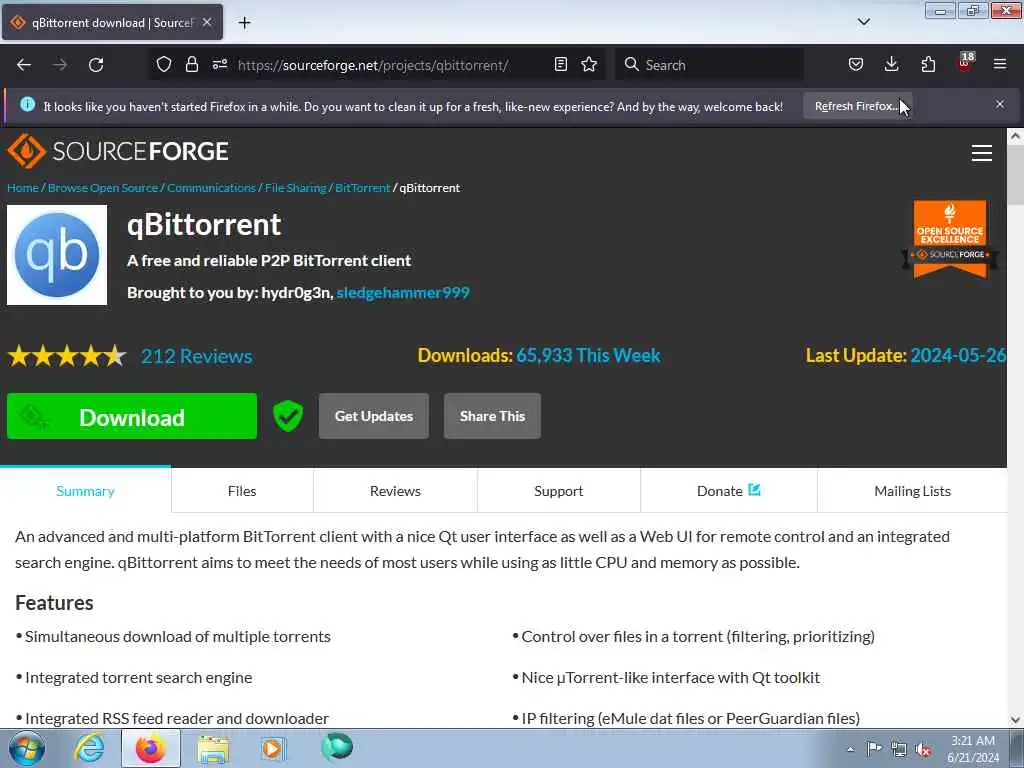
Task: Open the Action Center flag tray icon
Action: pyautogui.click(x=874, y=748)
